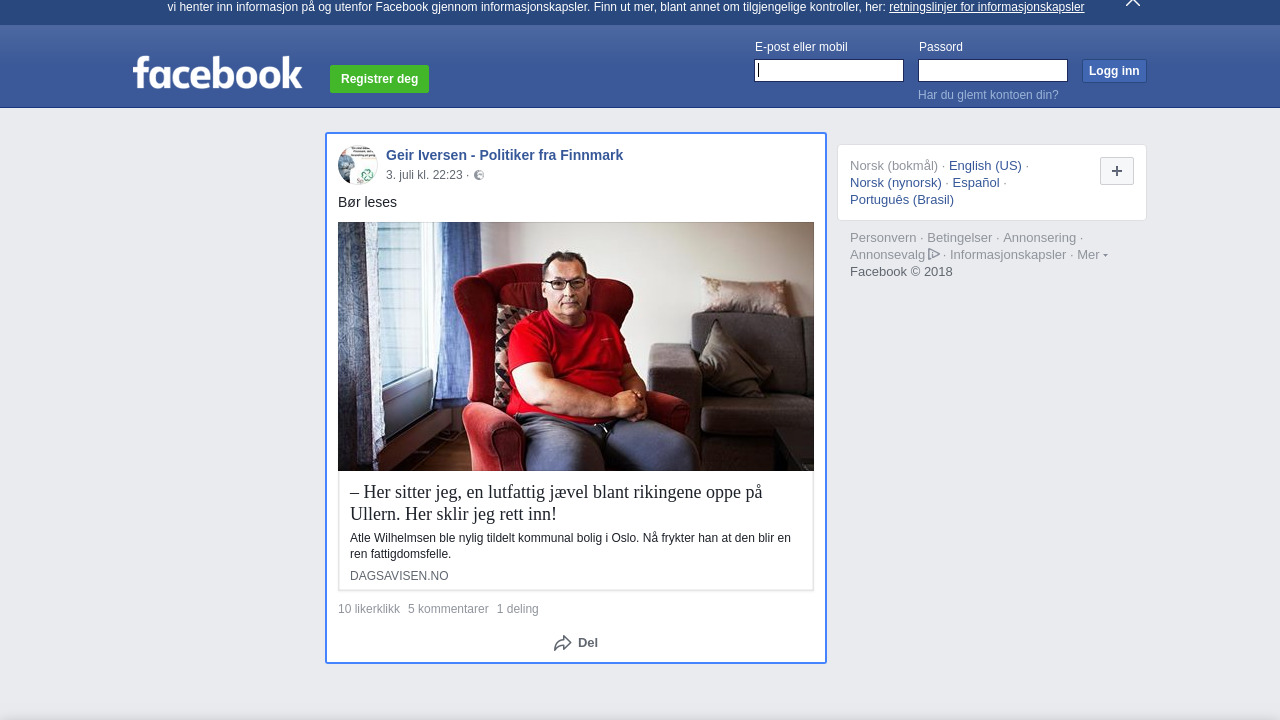Open the article headline 'Her sitter jeg'
This screenshot has height=720, width=1280.
tap(556, 503)
